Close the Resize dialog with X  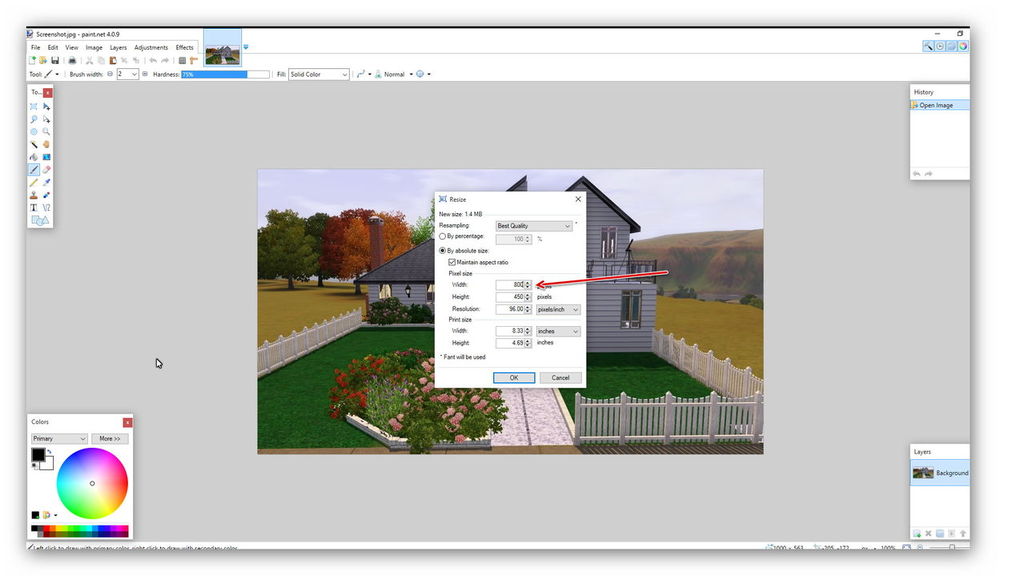click(x=578, y=199)
